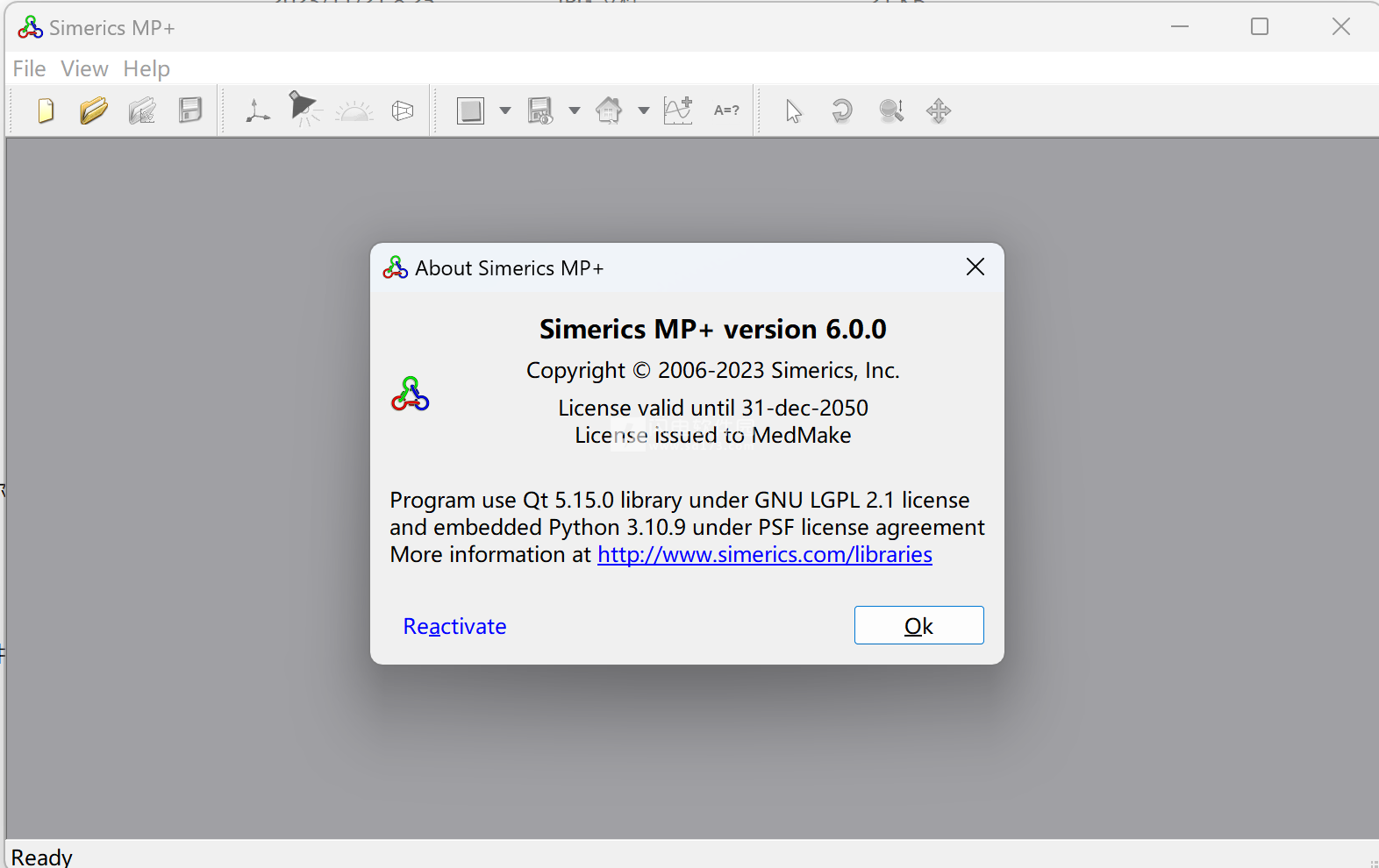
Task: Click the Simerics logo in the About dialog body
Action: point(410,394)
